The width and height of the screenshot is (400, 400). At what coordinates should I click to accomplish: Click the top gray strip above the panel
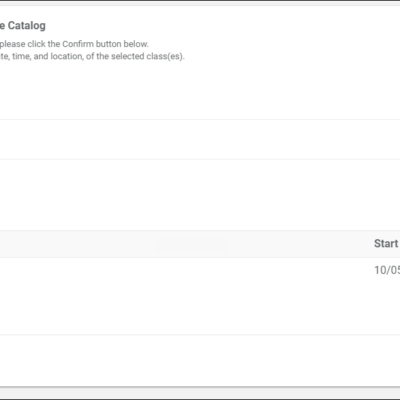[x=200, y=3]
